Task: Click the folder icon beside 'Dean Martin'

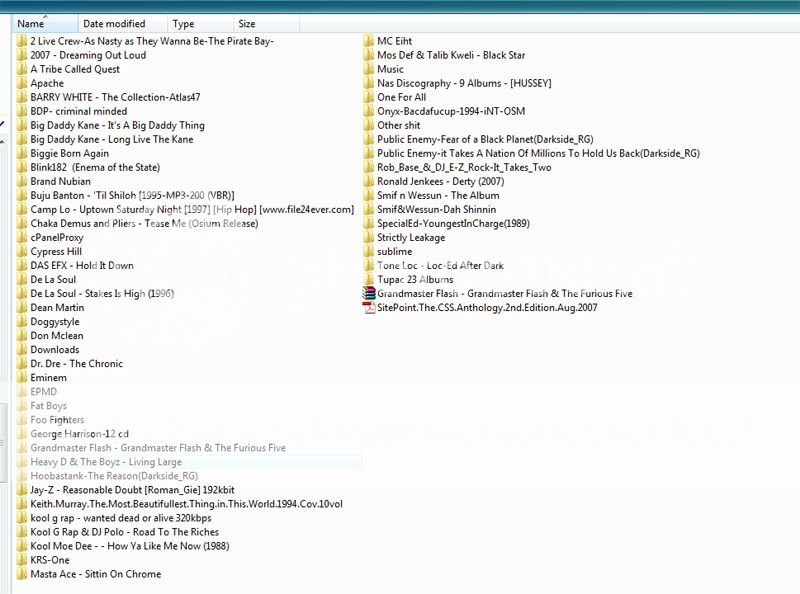Action: 21,308
